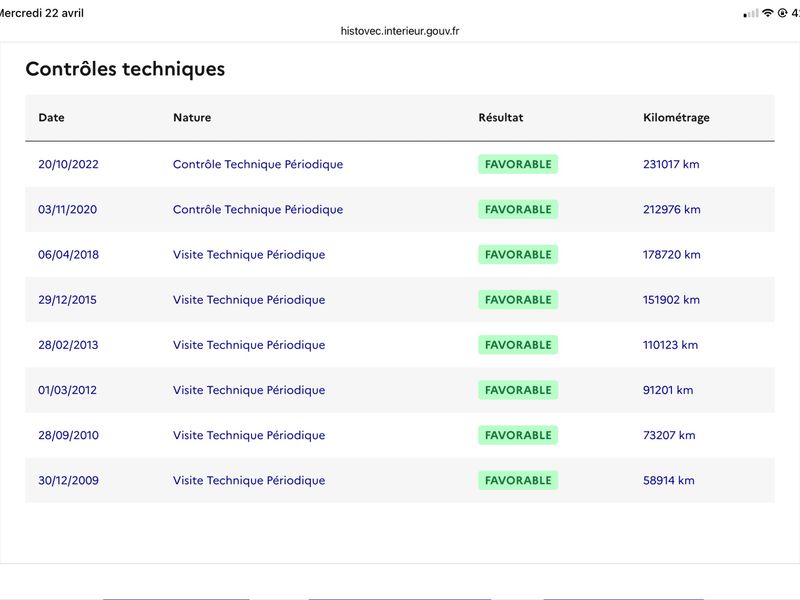Select the Date column header
The width and height of the screenshot is (800, 600).
pos(51,117)
